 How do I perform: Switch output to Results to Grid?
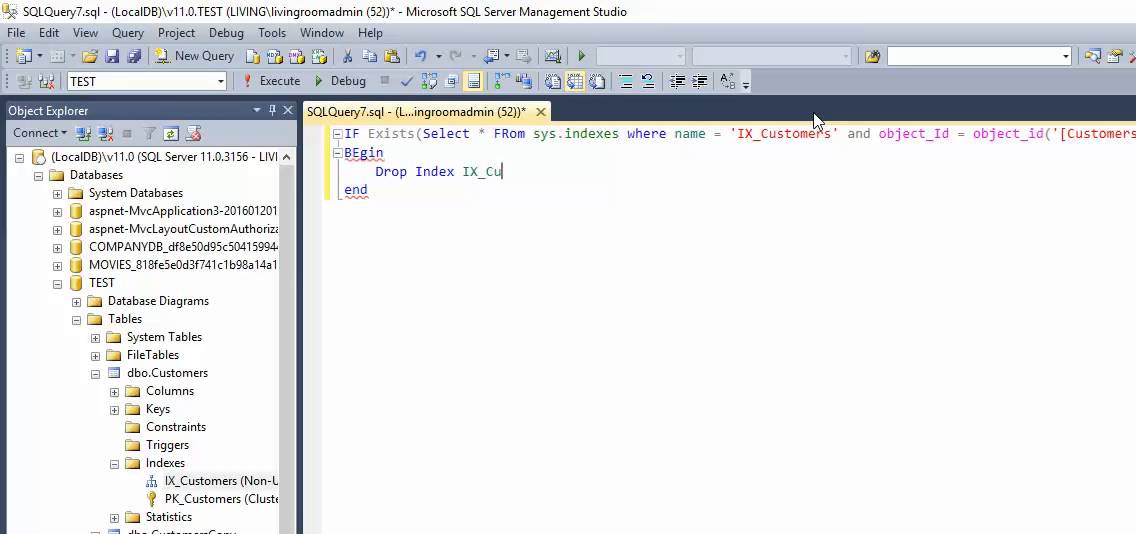575,81
